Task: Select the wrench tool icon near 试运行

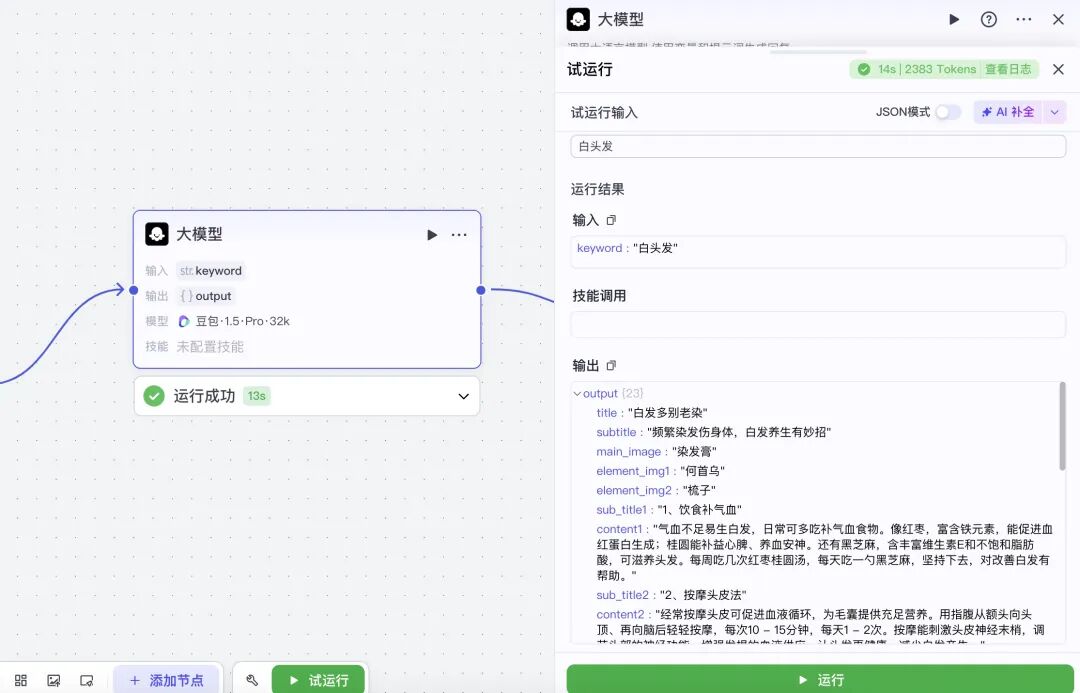Action: coord(251,679)
